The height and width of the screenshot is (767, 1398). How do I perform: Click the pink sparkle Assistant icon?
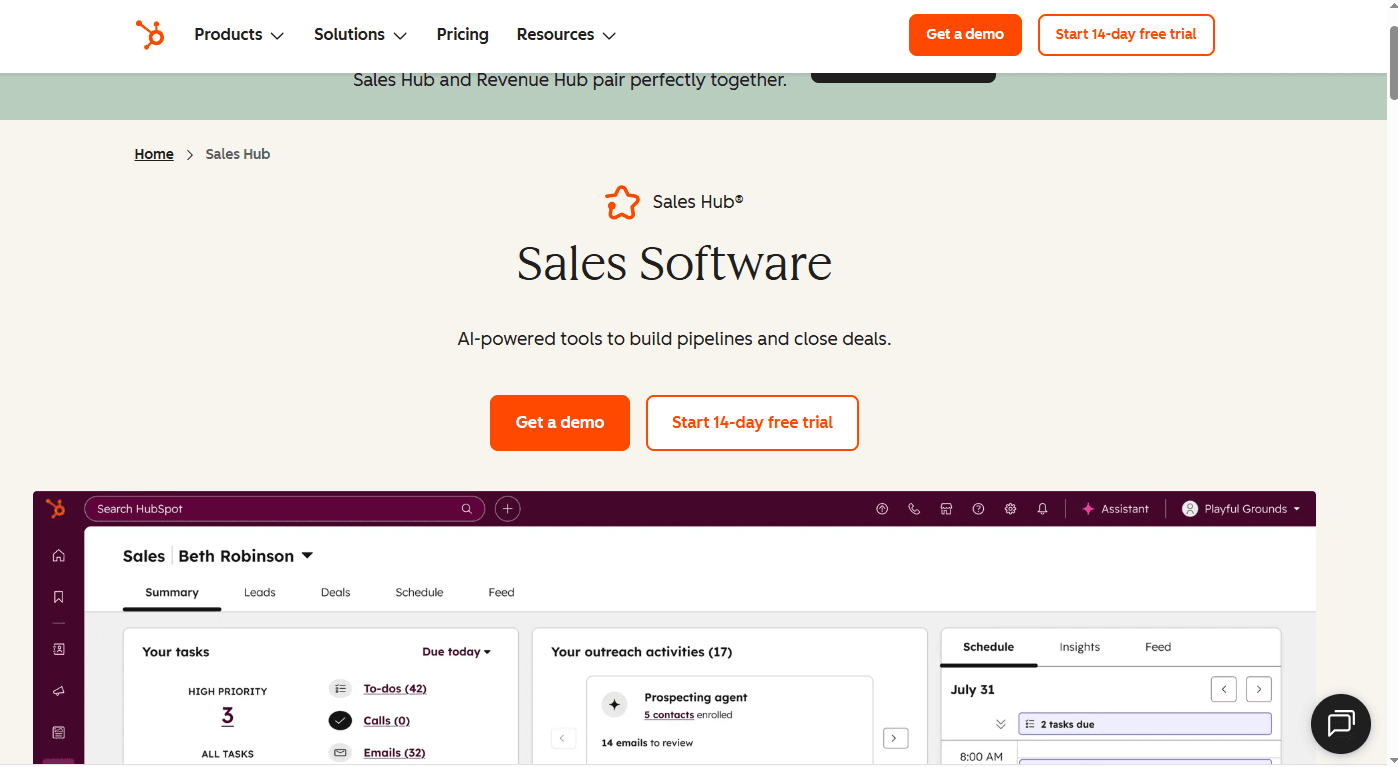[1088, 509]
